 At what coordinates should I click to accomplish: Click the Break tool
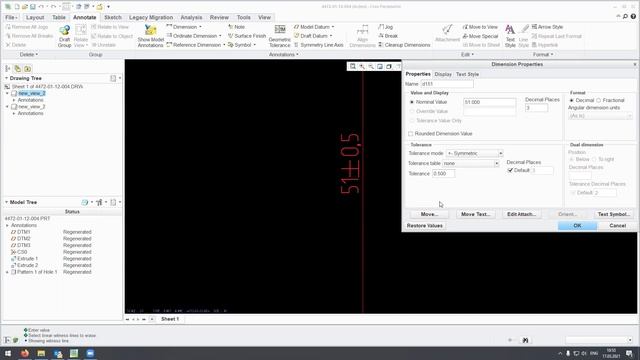click(x=387, y=36)
